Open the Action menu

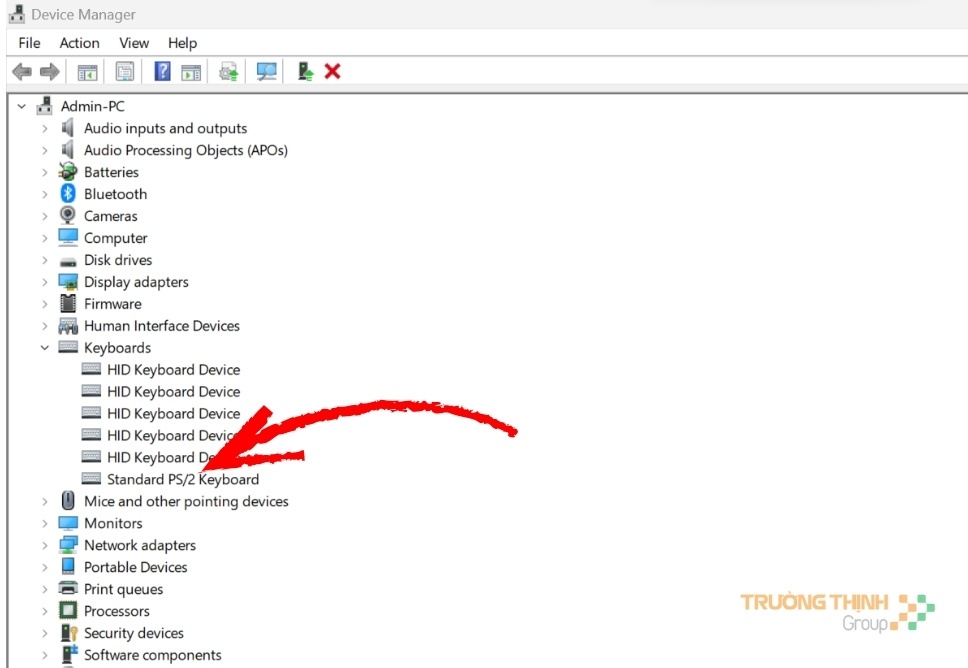pos(79,43)
